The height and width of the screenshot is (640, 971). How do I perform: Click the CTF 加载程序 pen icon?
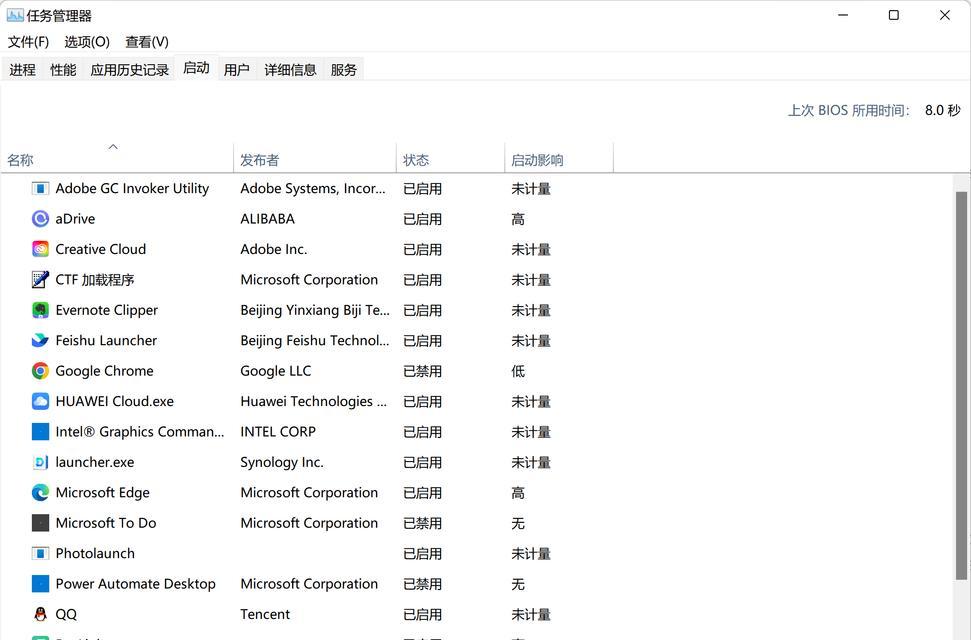(x=40, y=279)
